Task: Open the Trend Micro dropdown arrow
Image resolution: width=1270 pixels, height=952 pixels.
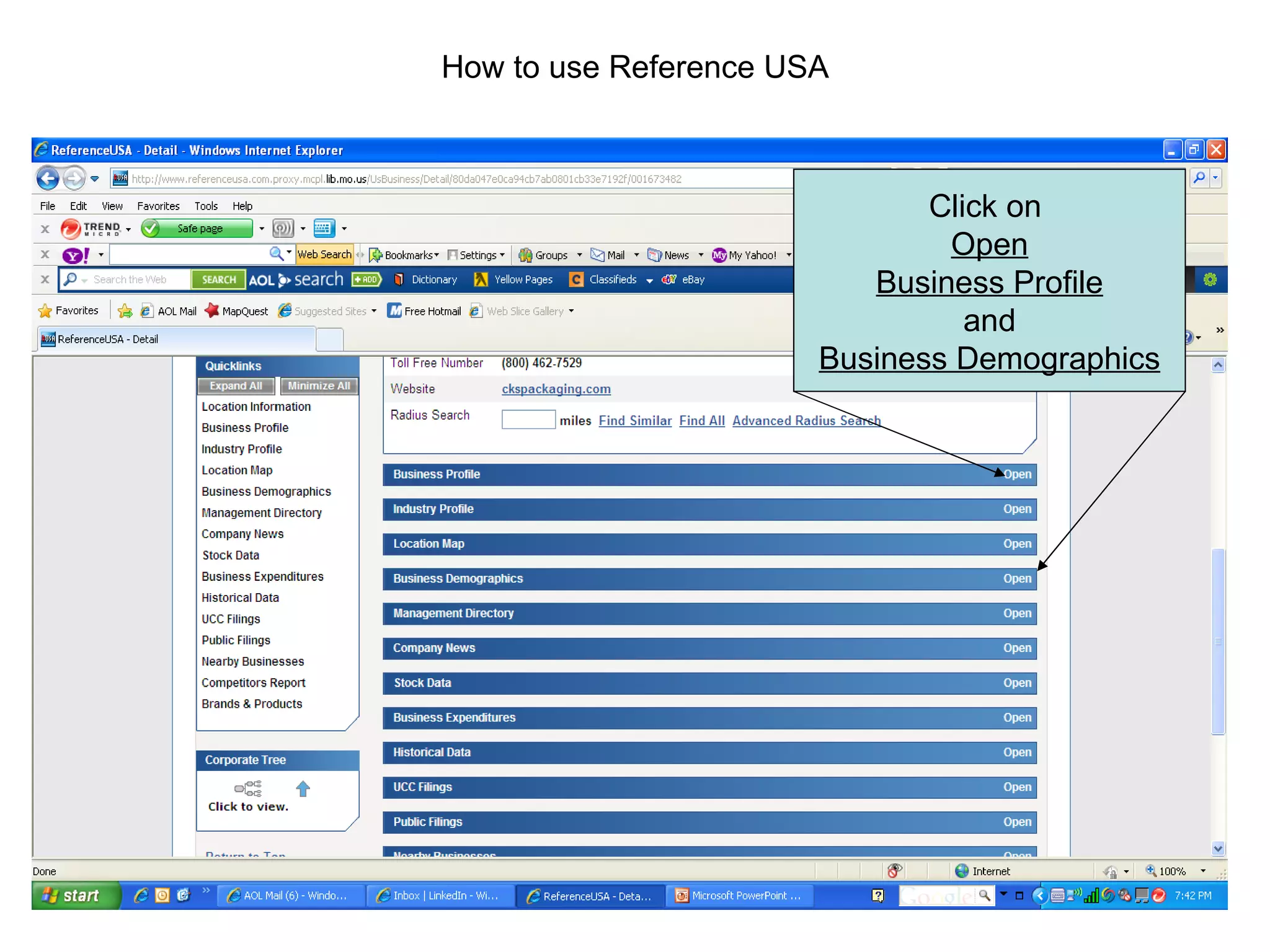Action: (128, 229)
